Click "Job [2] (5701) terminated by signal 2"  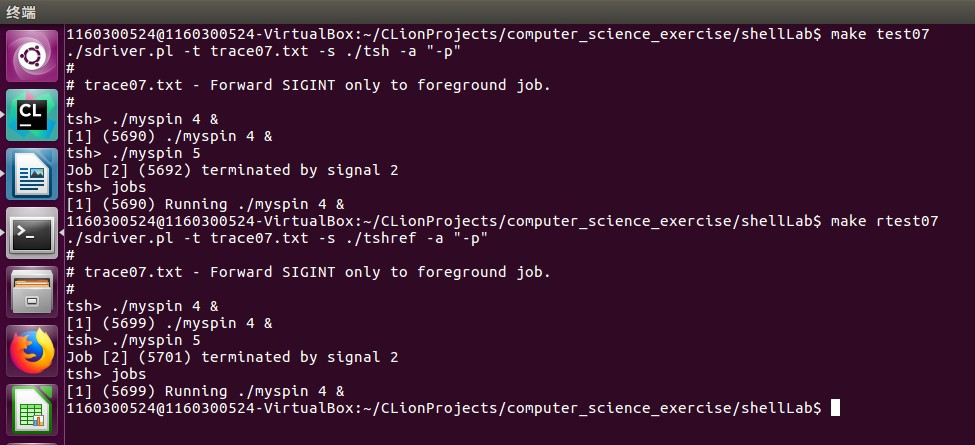232,357
